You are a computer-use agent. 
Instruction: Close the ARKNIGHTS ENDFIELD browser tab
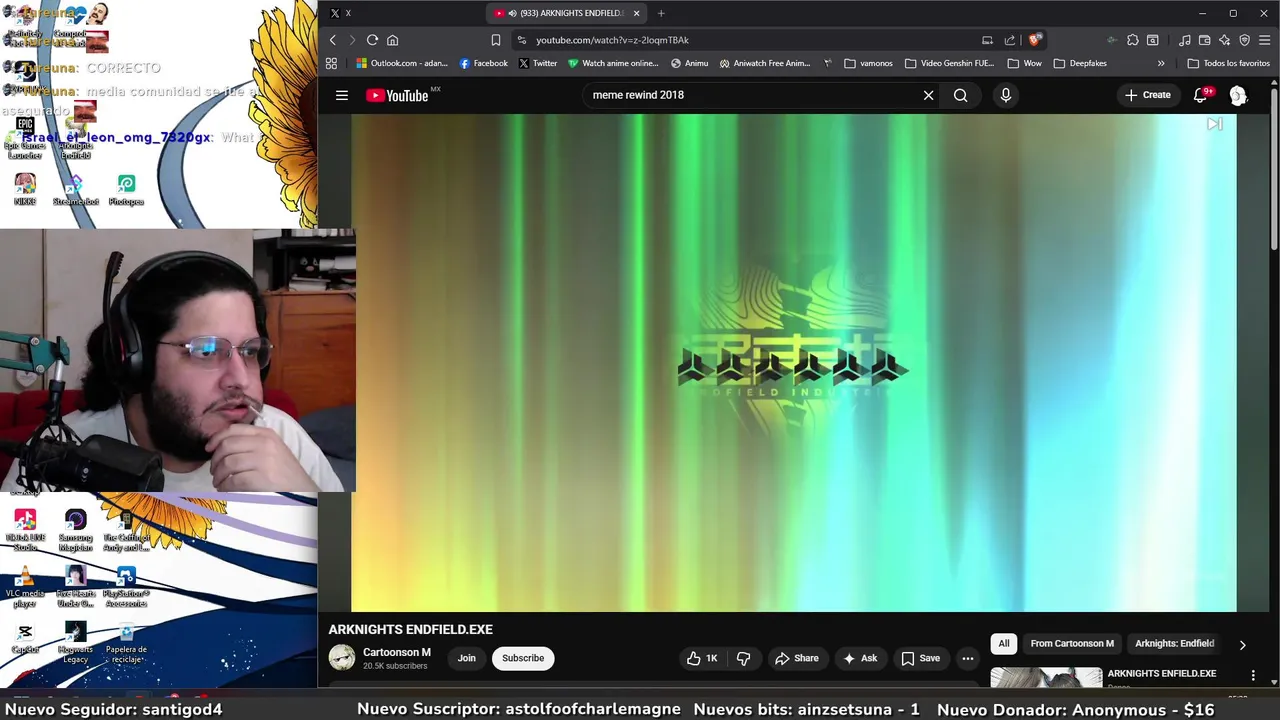point(636,13)
